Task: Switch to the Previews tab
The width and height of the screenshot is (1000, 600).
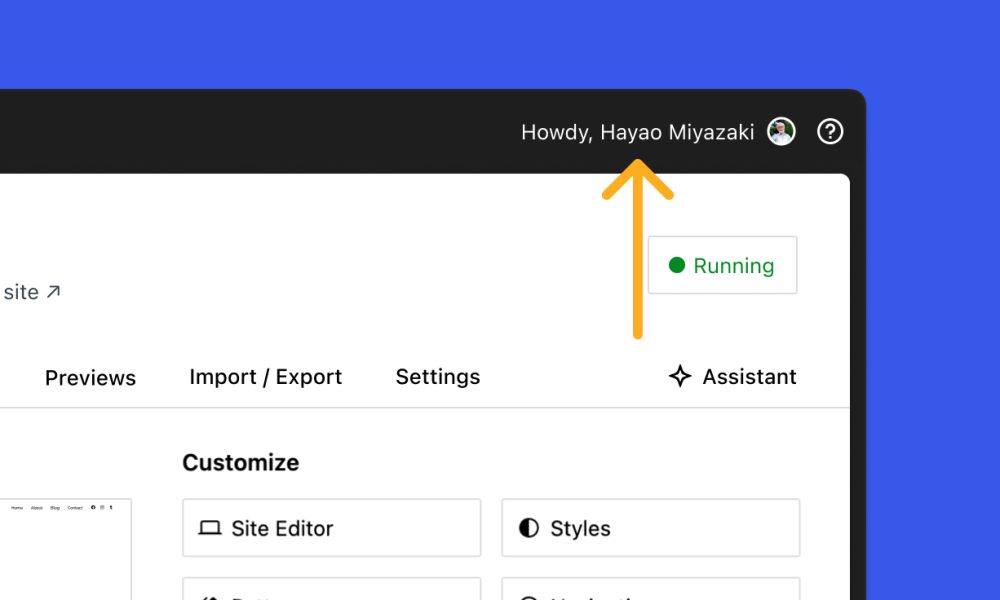Action: 90,377
